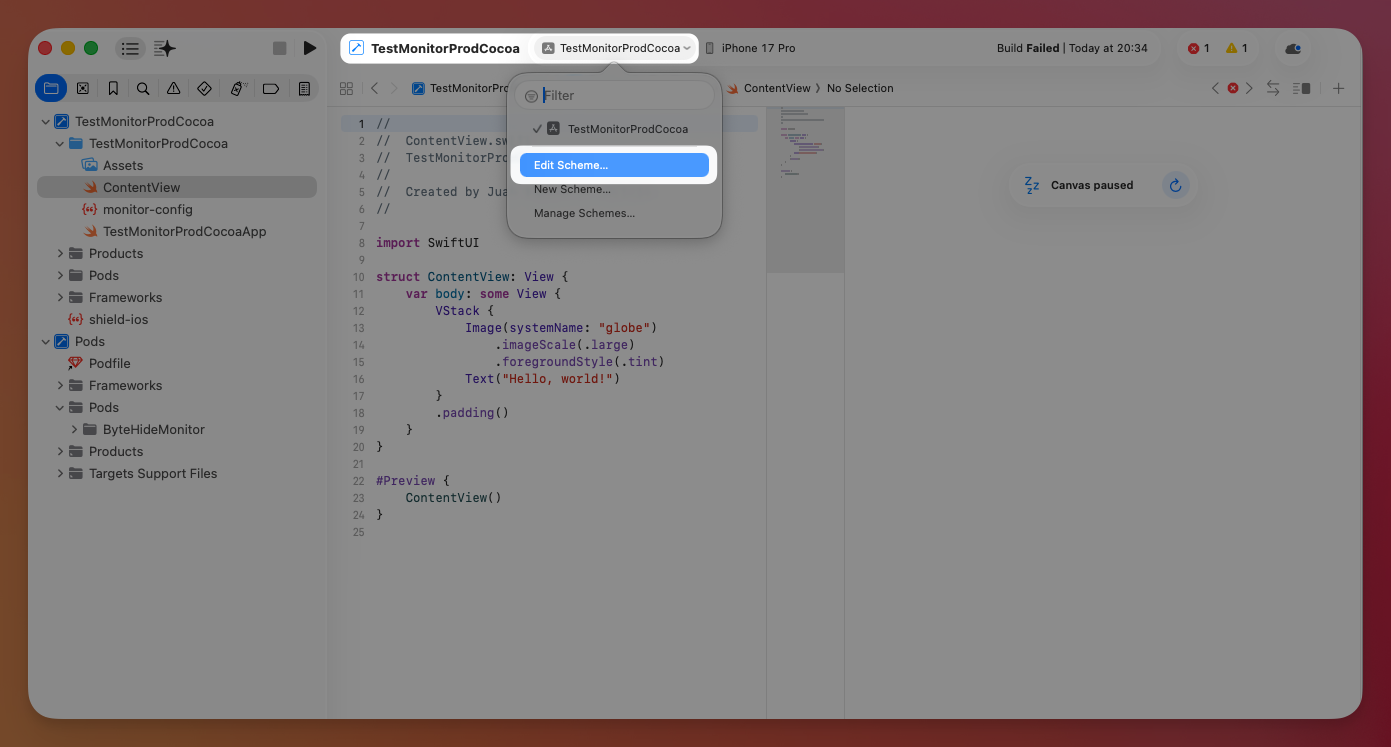
Task: Check the TestMonitorProdCocoa scheme entry
Action: pyautogui.click(x=620, y=128)
